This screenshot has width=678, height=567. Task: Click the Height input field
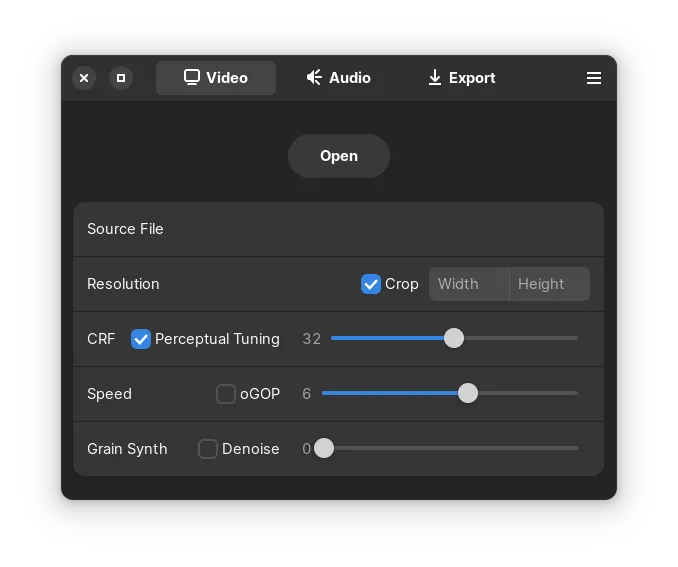pos(549,284)
